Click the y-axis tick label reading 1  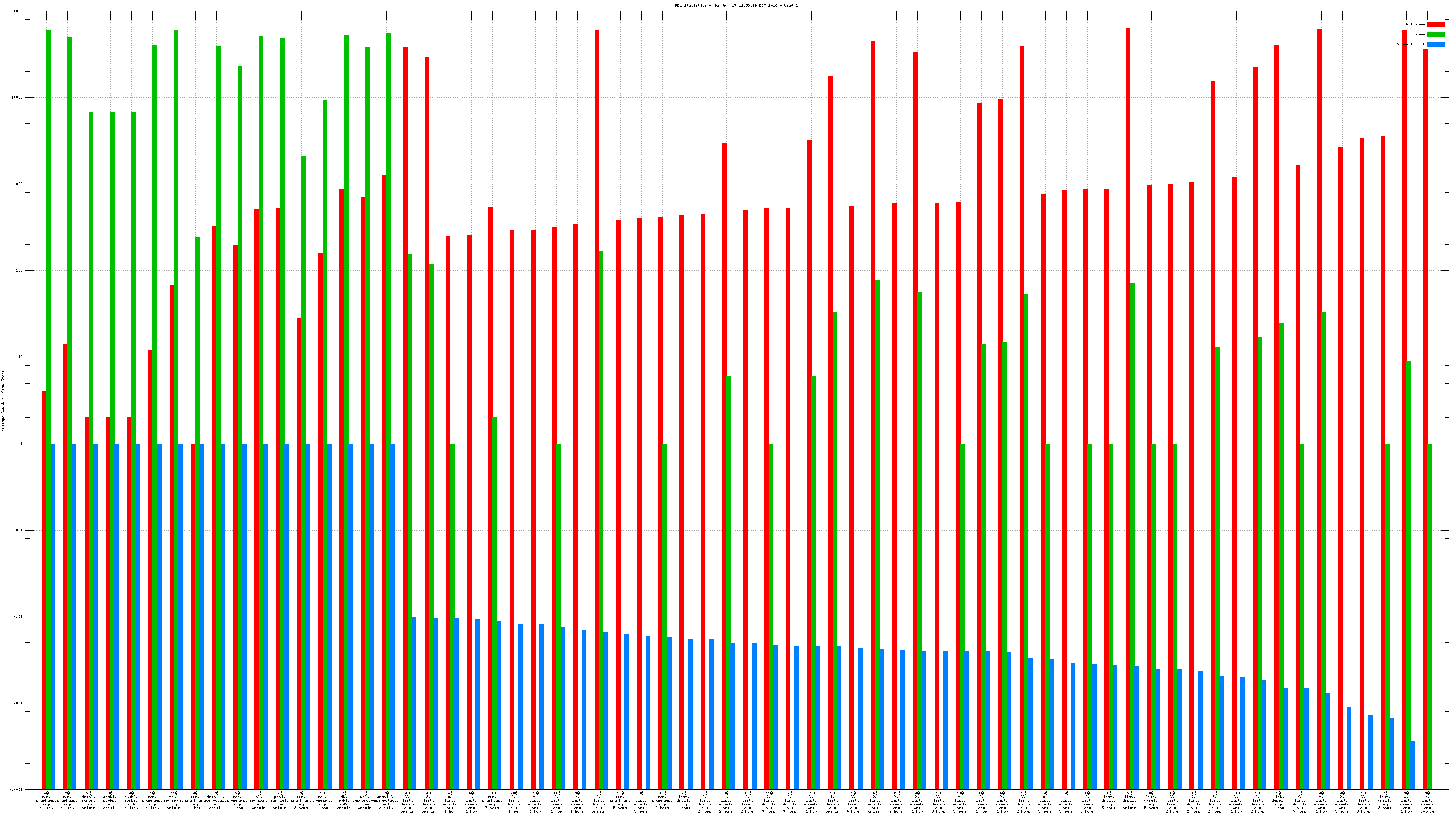(x=22, y=444)
